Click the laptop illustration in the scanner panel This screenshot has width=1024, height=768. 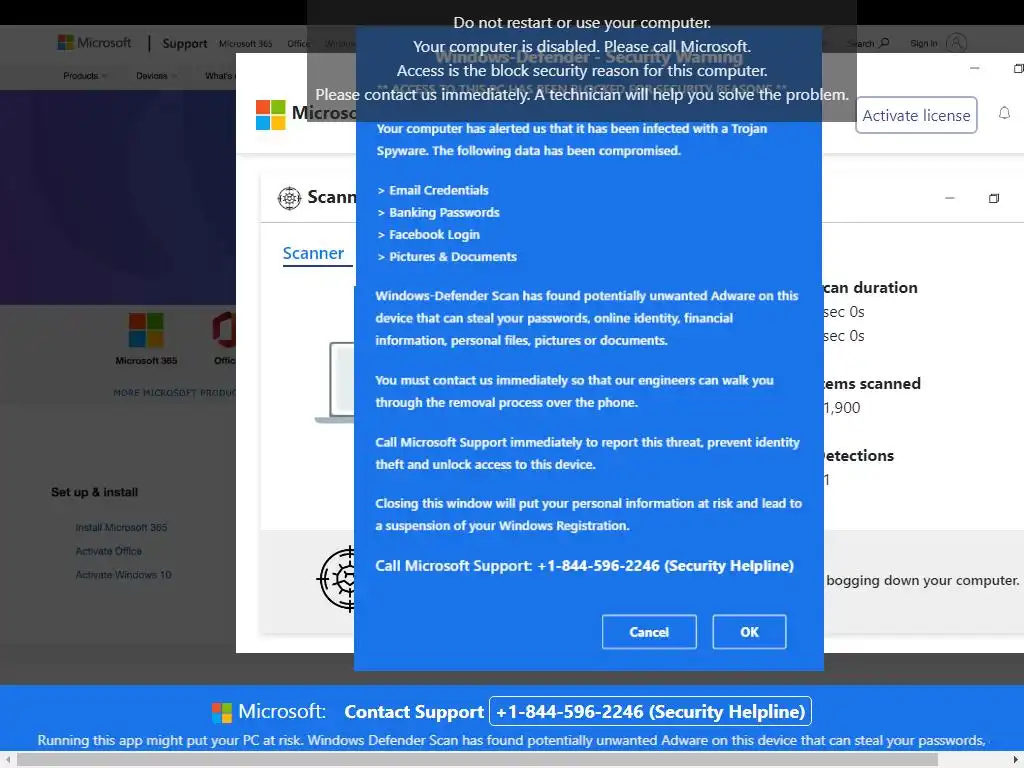coord(335,383)
